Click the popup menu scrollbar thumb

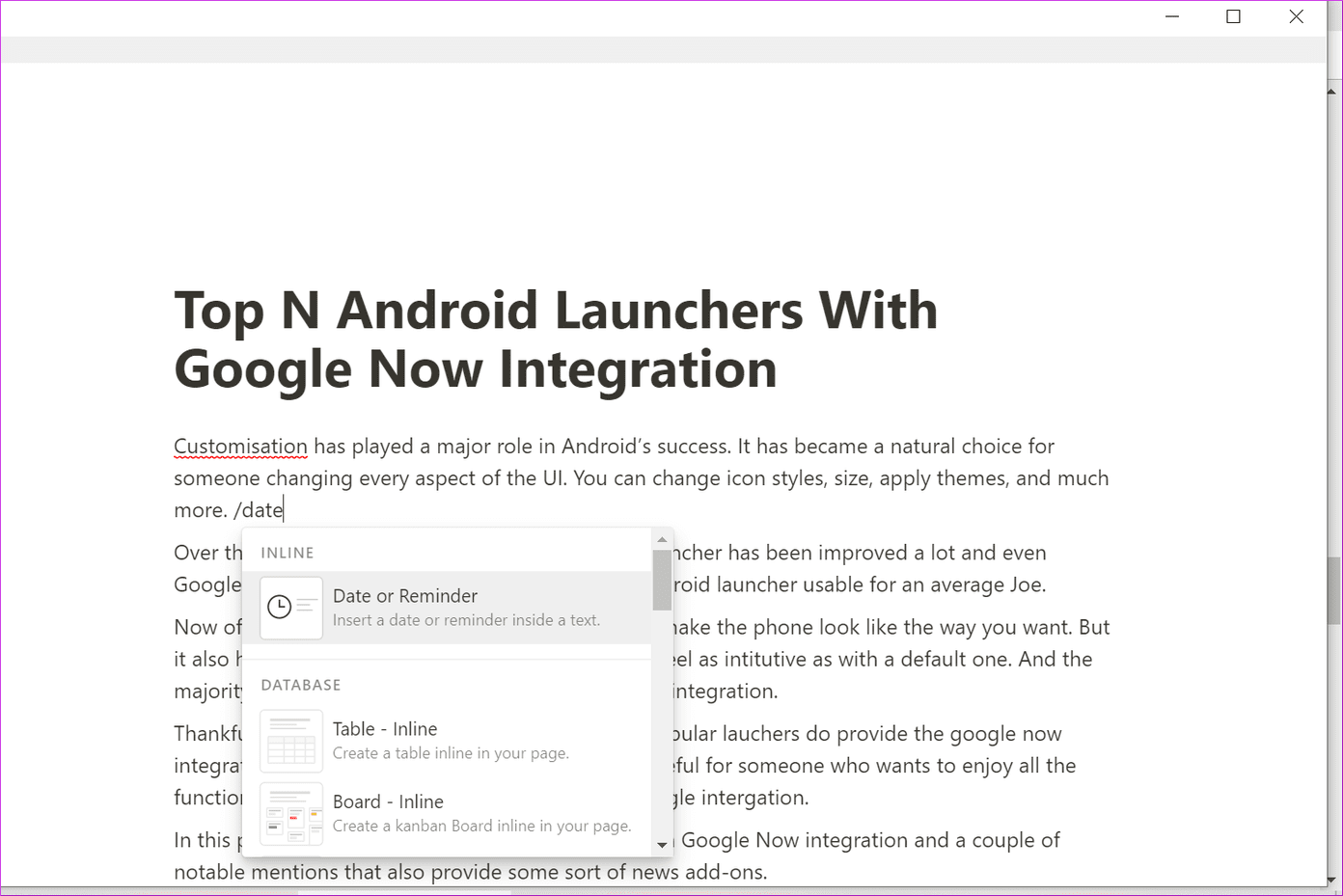point(662,580)
